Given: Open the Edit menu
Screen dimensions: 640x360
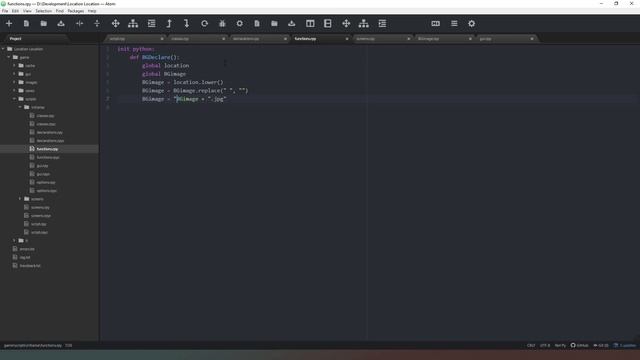Looking at the screenshot, I should (x=16, y=11).
